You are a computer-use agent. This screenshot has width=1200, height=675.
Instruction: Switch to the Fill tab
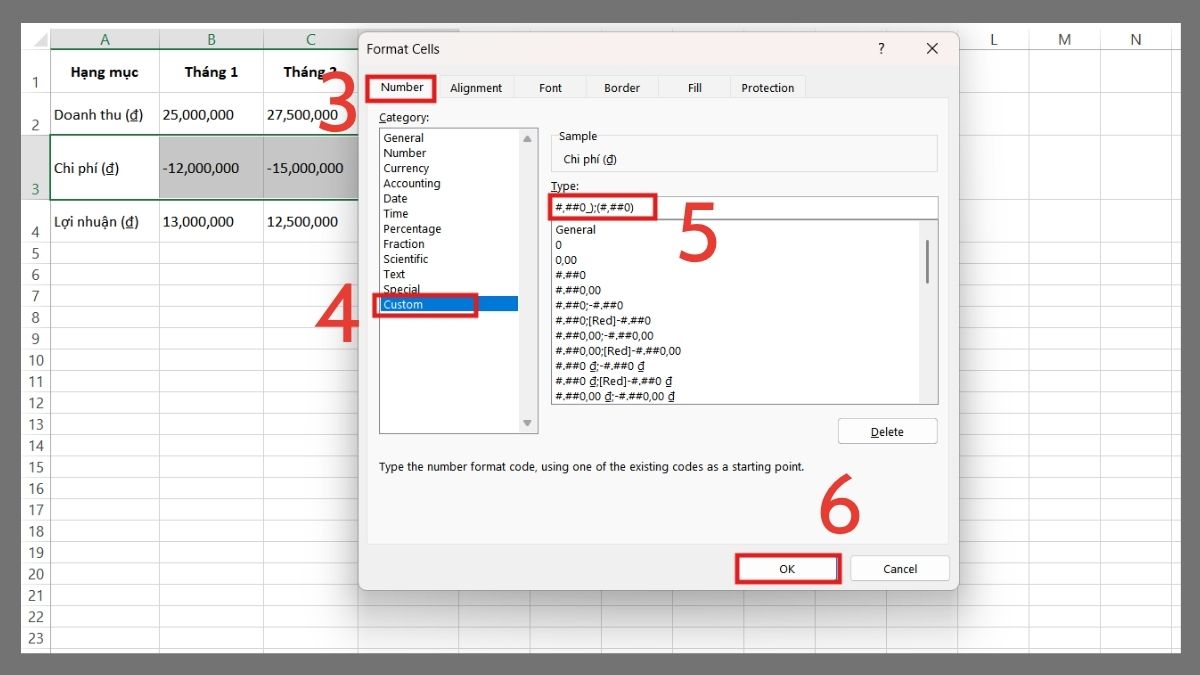694,87
